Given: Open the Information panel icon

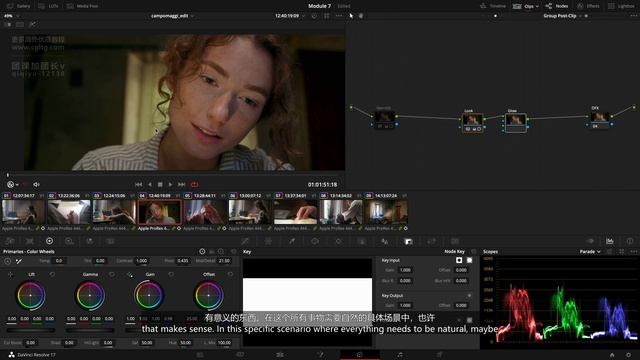Looking at the screenshot, I should coord(630,241).
